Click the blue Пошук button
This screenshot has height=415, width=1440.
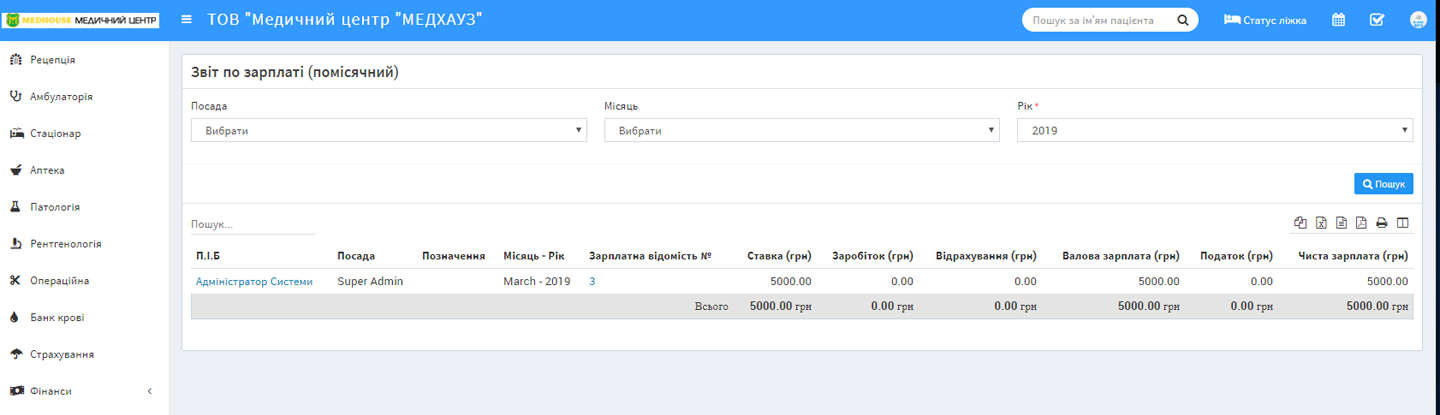1383,184
